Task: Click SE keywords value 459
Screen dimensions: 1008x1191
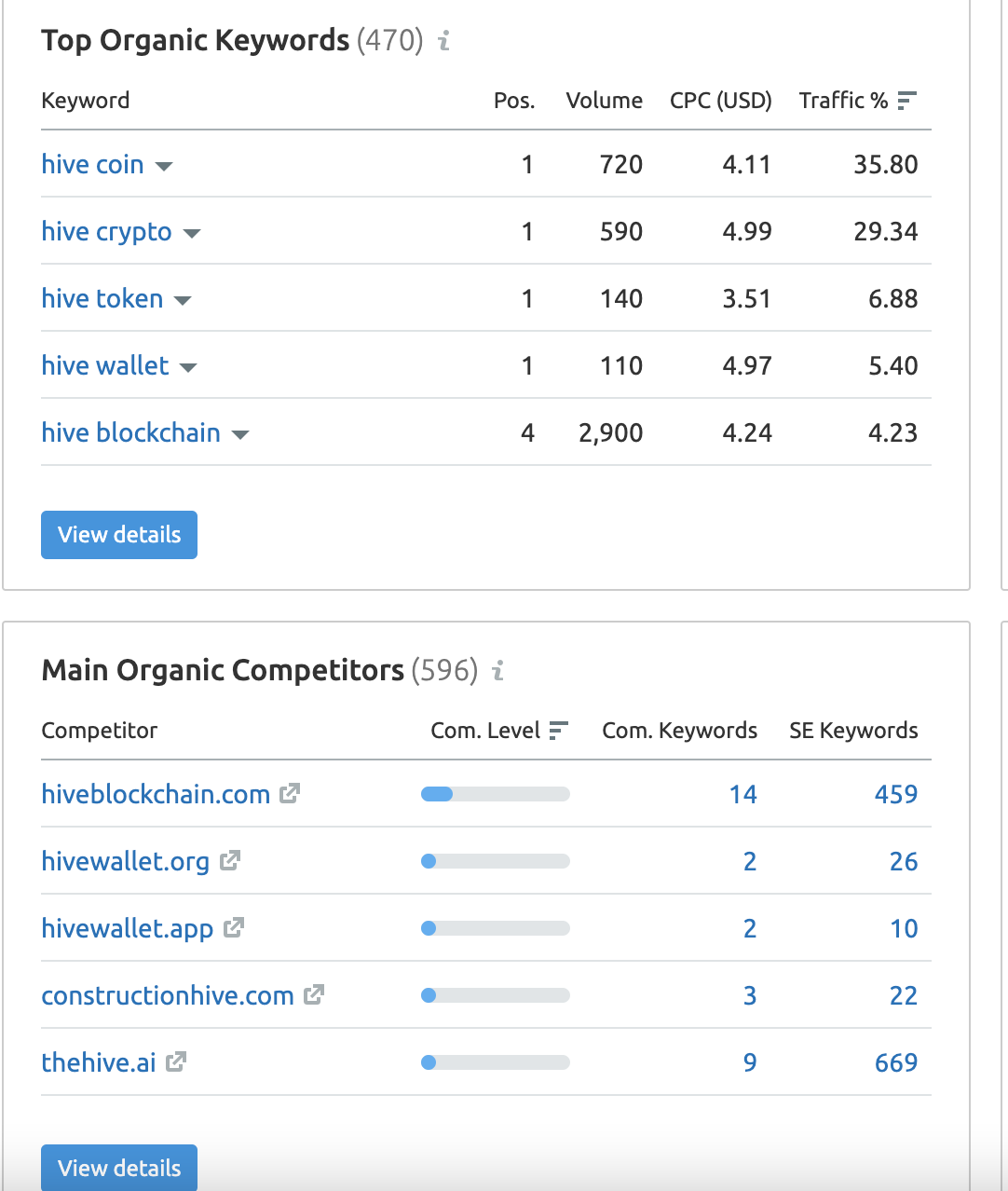Action: click(896, 794)
